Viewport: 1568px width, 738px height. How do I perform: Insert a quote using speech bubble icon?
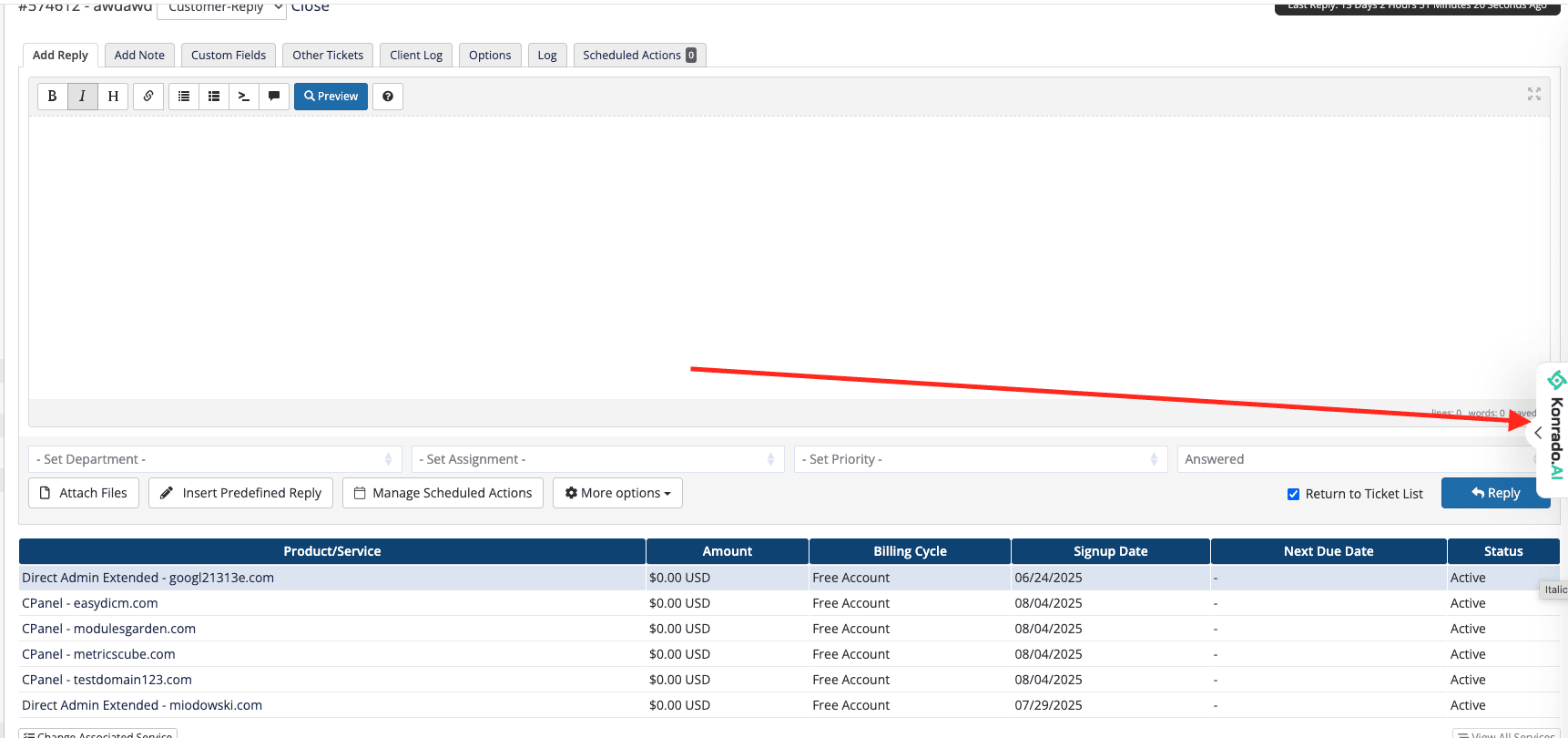click(274, 96)
